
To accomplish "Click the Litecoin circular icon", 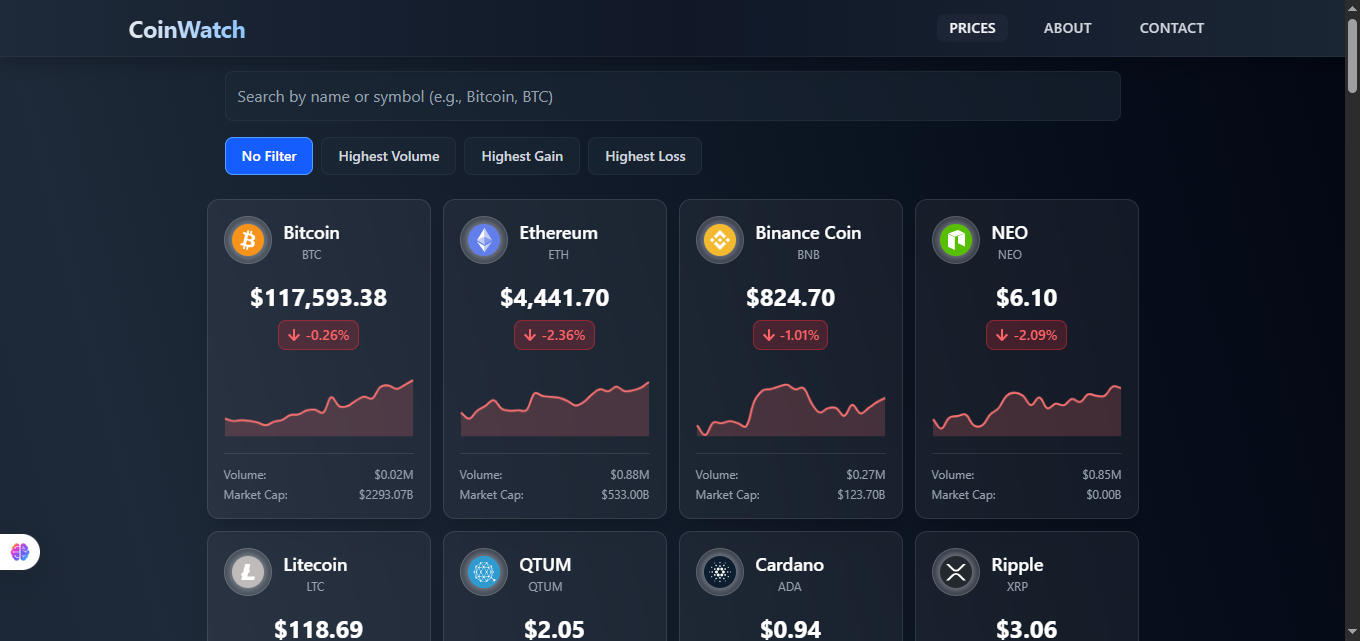I will pos(247,572).
